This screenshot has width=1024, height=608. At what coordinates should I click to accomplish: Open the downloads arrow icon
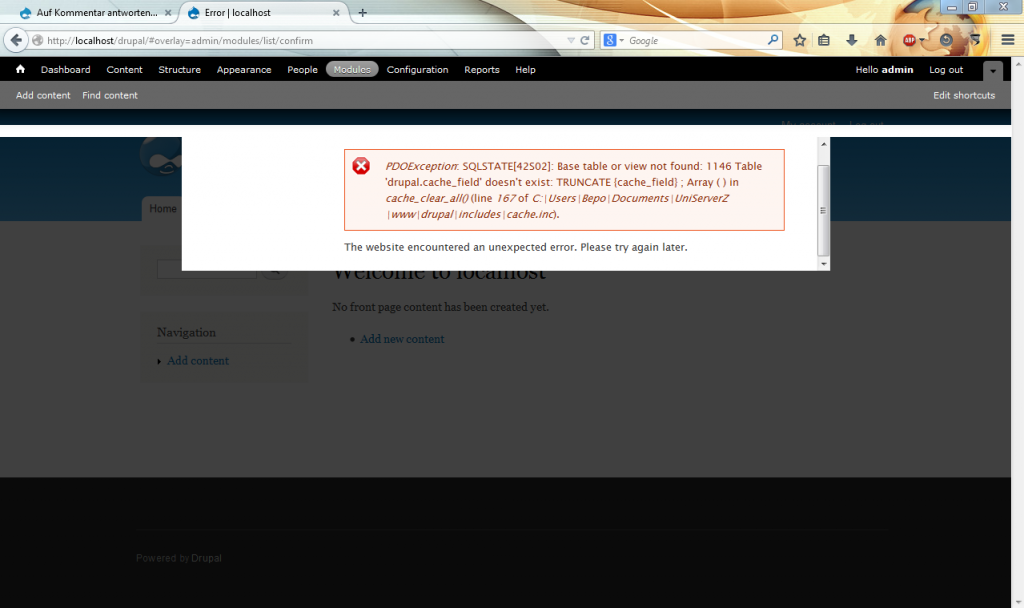pos(852,41)
